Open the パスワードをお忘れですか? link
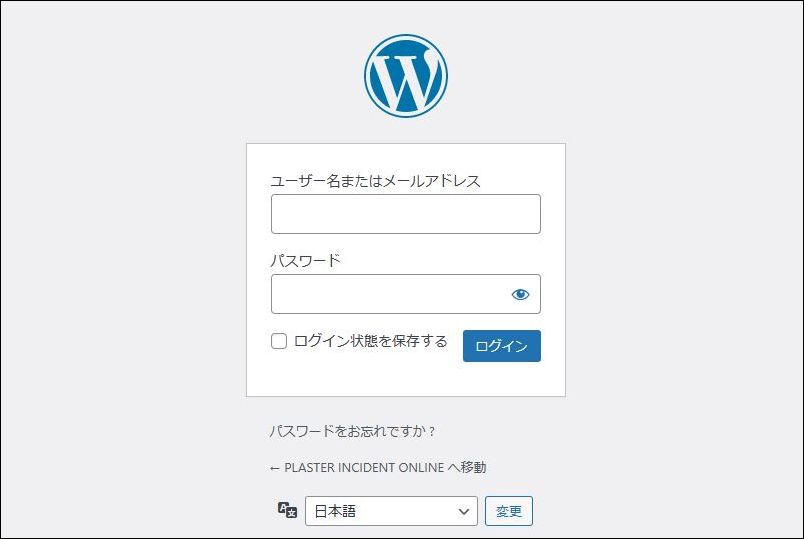The height and width of the screenshot is (539, 804). [x=352, y=431]
